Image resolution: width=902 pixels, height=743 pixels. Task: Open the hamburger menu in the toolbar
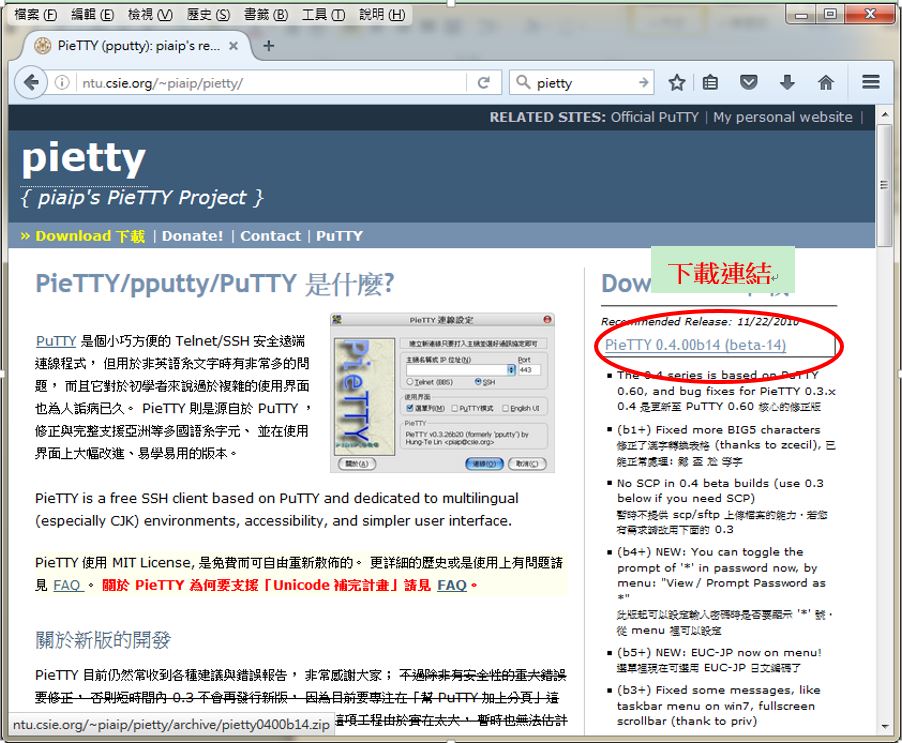pos(870,83)
